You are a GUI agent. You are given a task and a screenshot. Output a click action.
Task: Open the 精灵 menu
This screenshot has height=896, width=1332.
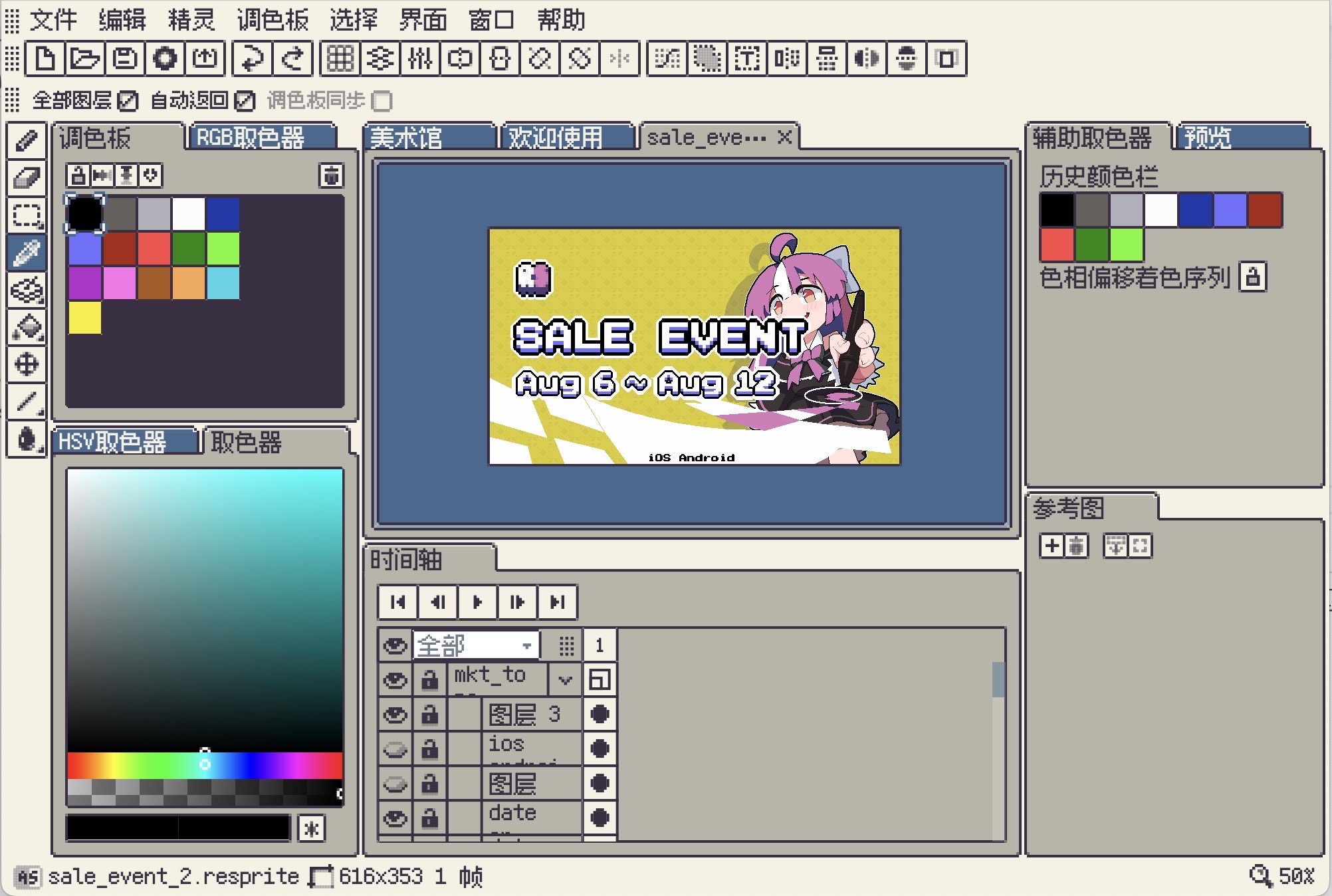[191, 20]
